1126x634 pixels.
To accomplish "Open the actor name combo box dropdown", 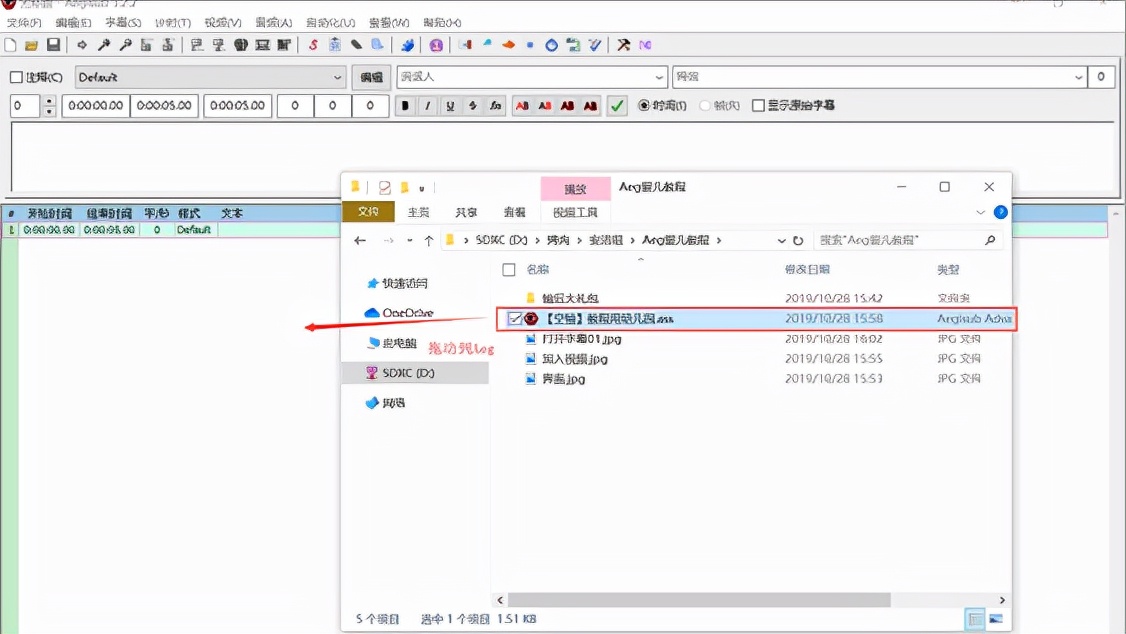I will click(659, 77).
